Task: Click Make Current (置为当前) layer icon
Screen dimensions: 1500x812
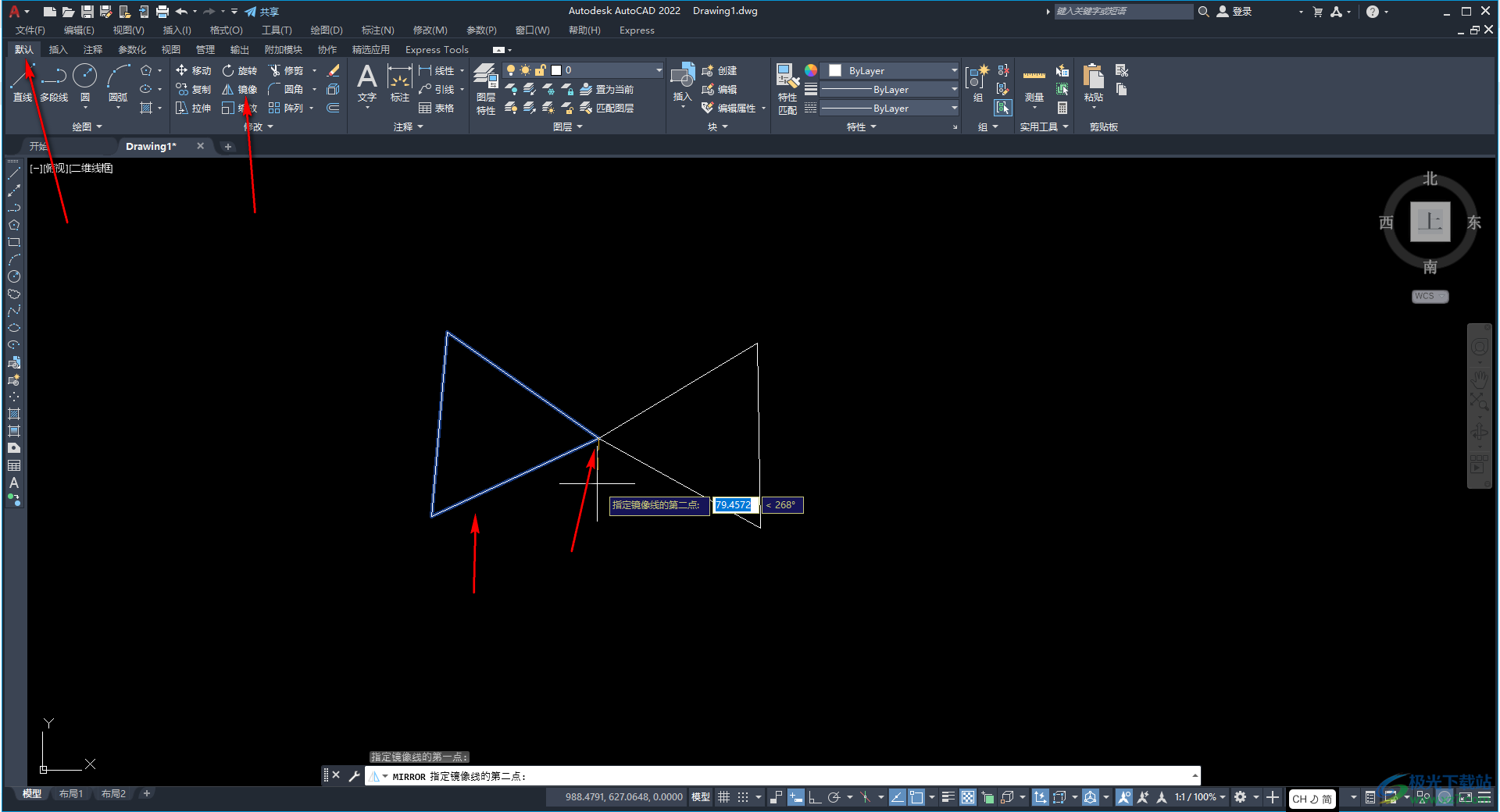Action: (x=607, y=89)
